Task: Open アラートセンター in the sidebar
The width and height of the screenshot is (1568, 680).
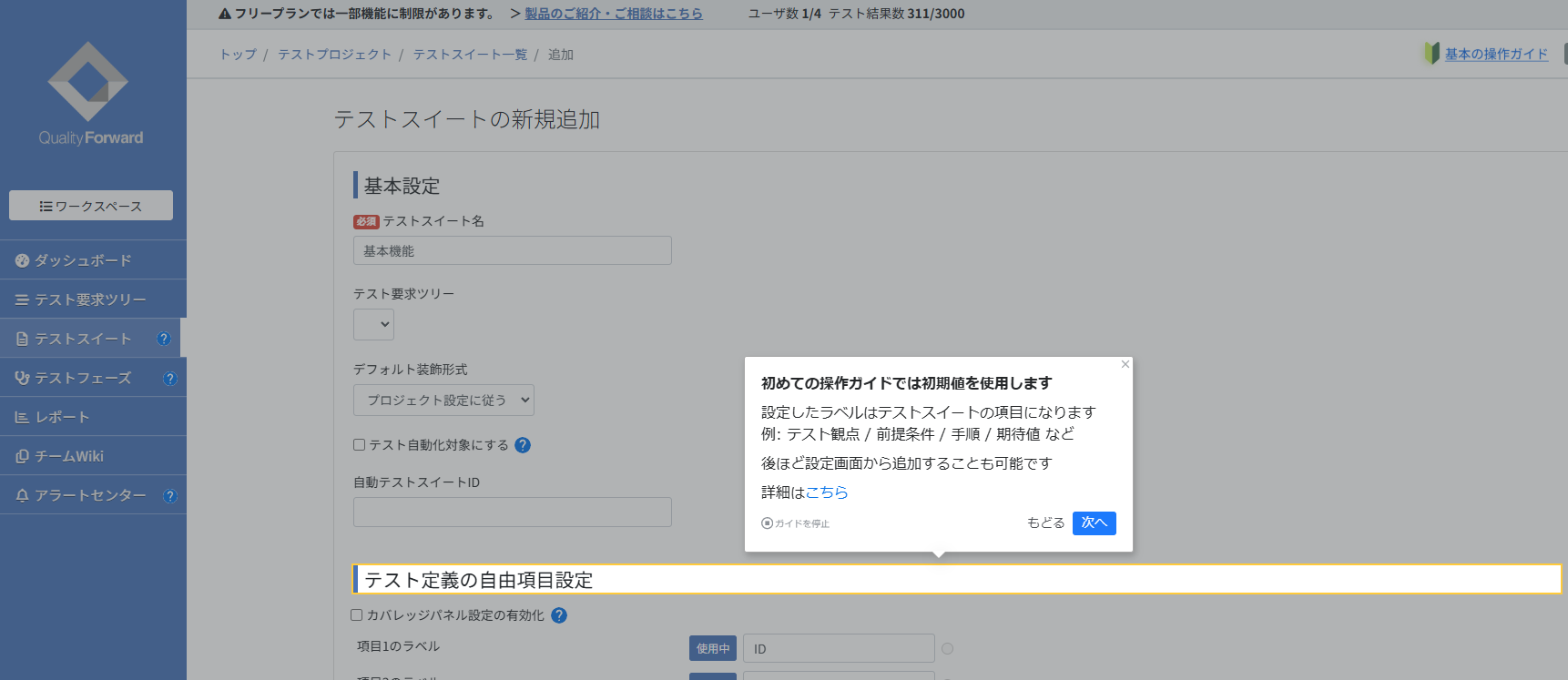Action: (x=93, y=495)
